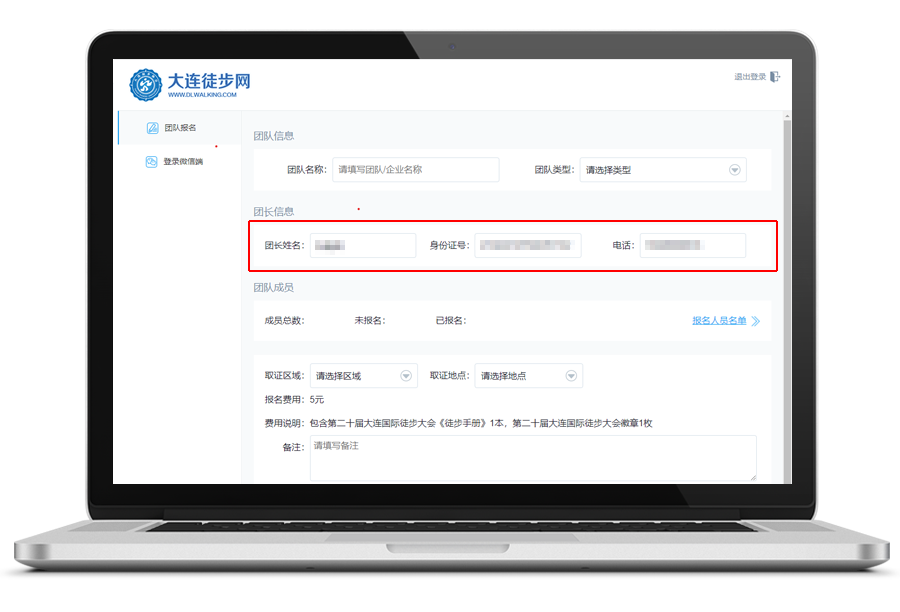
Task: Click the double chevron beside 报名人员名单
Action: pos(756,321)
